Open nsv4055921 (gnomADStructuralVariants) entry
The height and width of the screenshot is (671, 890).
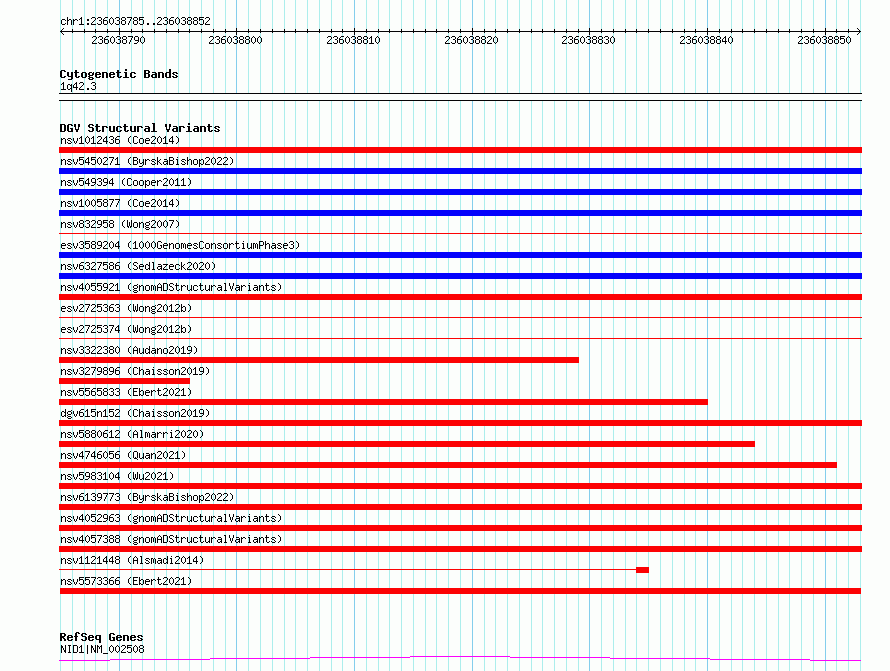[171, 287]
